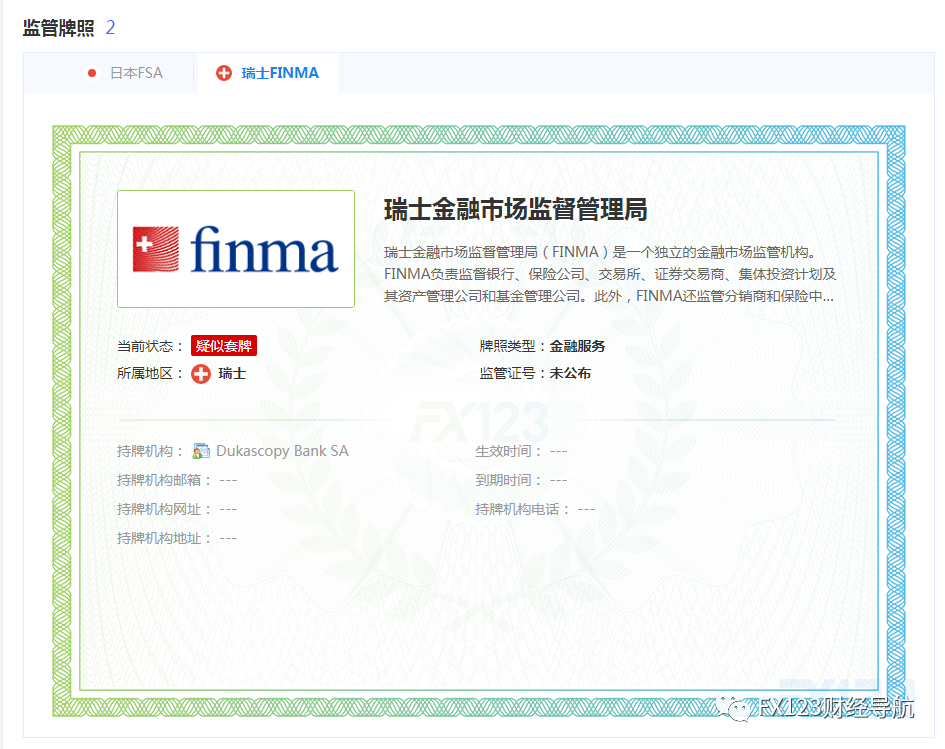Click the FINMA description paragraph
945x749 pixels.
tap(610, 274)
